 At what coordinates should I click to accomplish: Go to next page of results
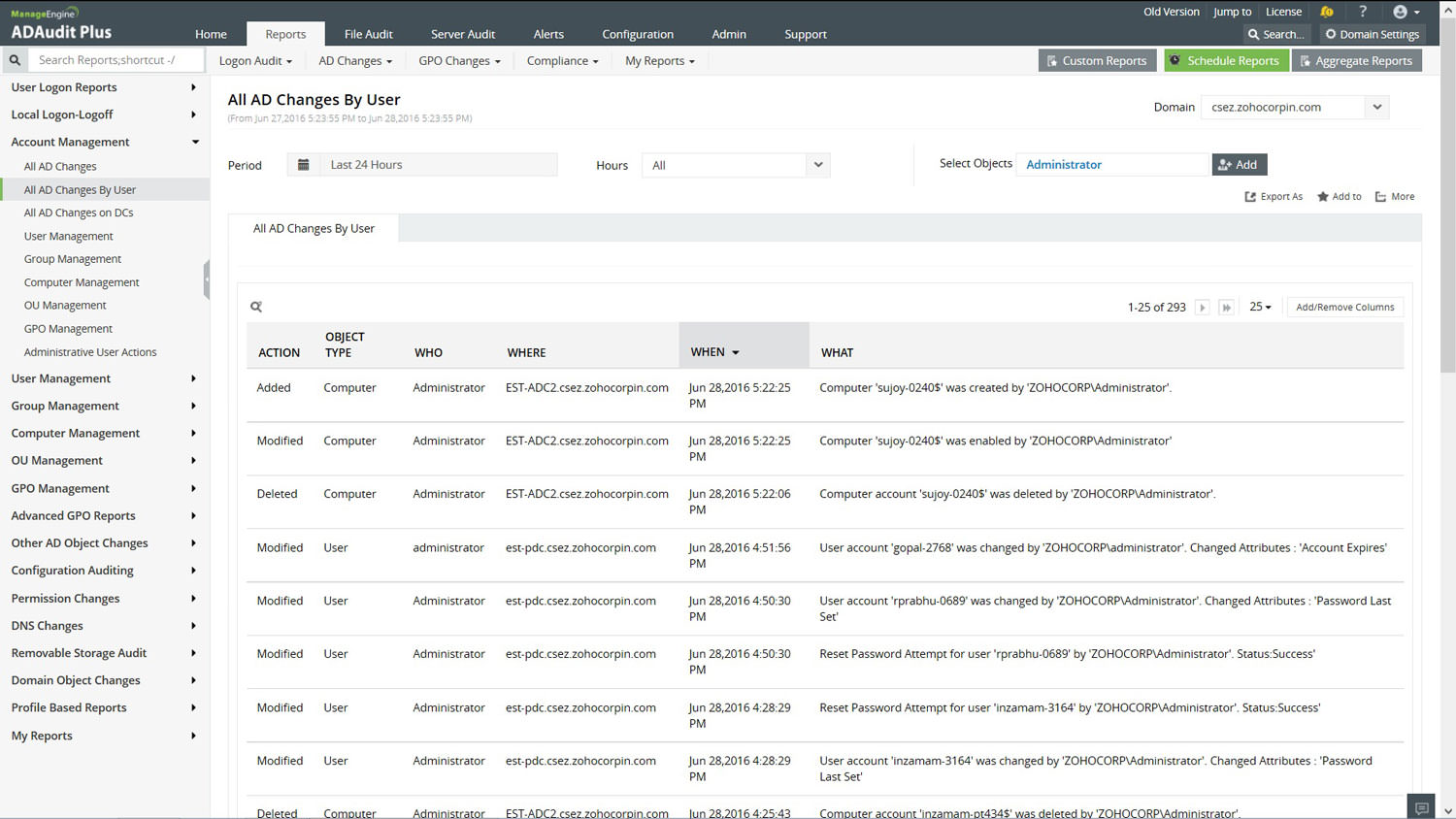point(1202,308)
